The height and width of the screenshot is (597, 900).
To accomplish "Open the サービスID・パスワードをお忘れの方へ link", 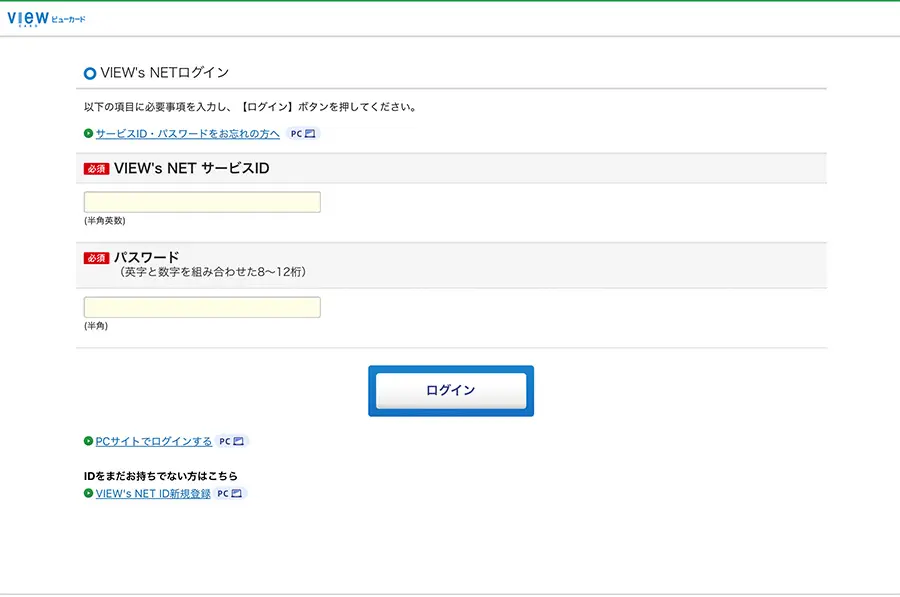I will point(189,132).
